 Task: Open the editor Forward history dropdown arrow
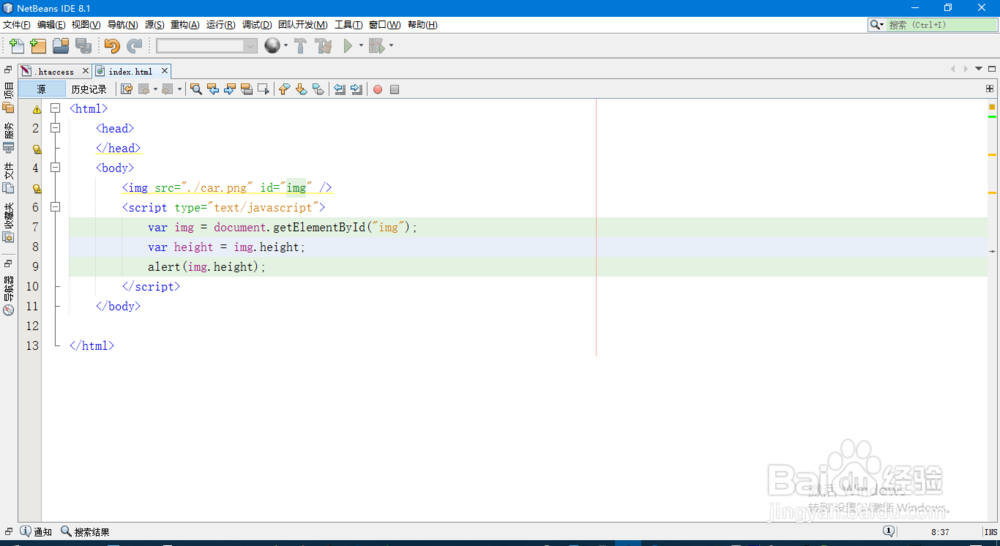[179, 89]
